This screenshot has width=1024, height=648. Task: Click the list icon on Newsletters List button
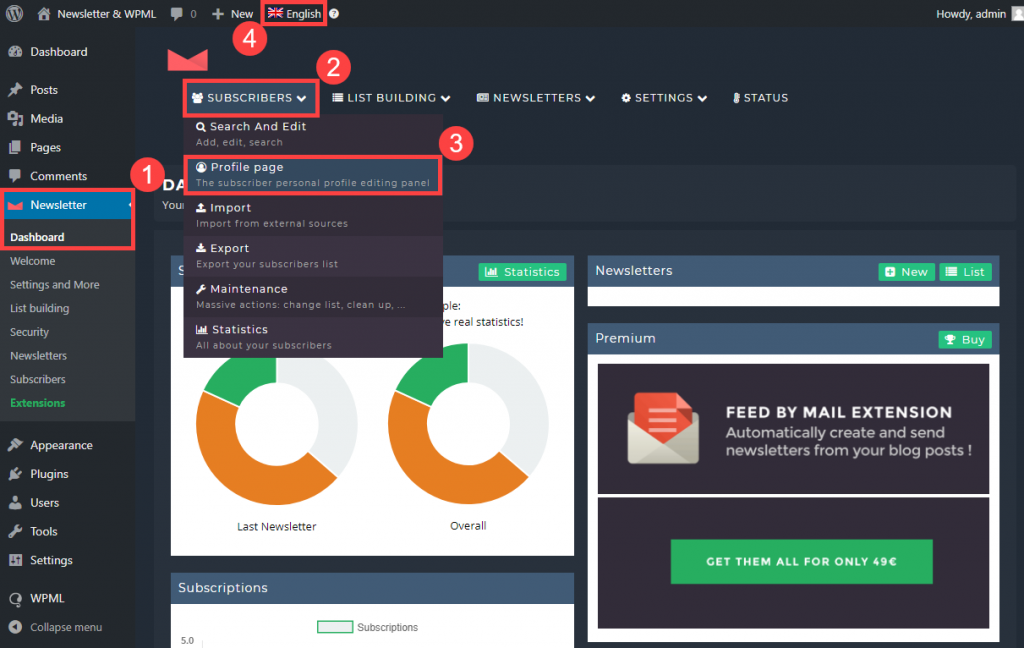pyautogui.click(x=952, y=272)
